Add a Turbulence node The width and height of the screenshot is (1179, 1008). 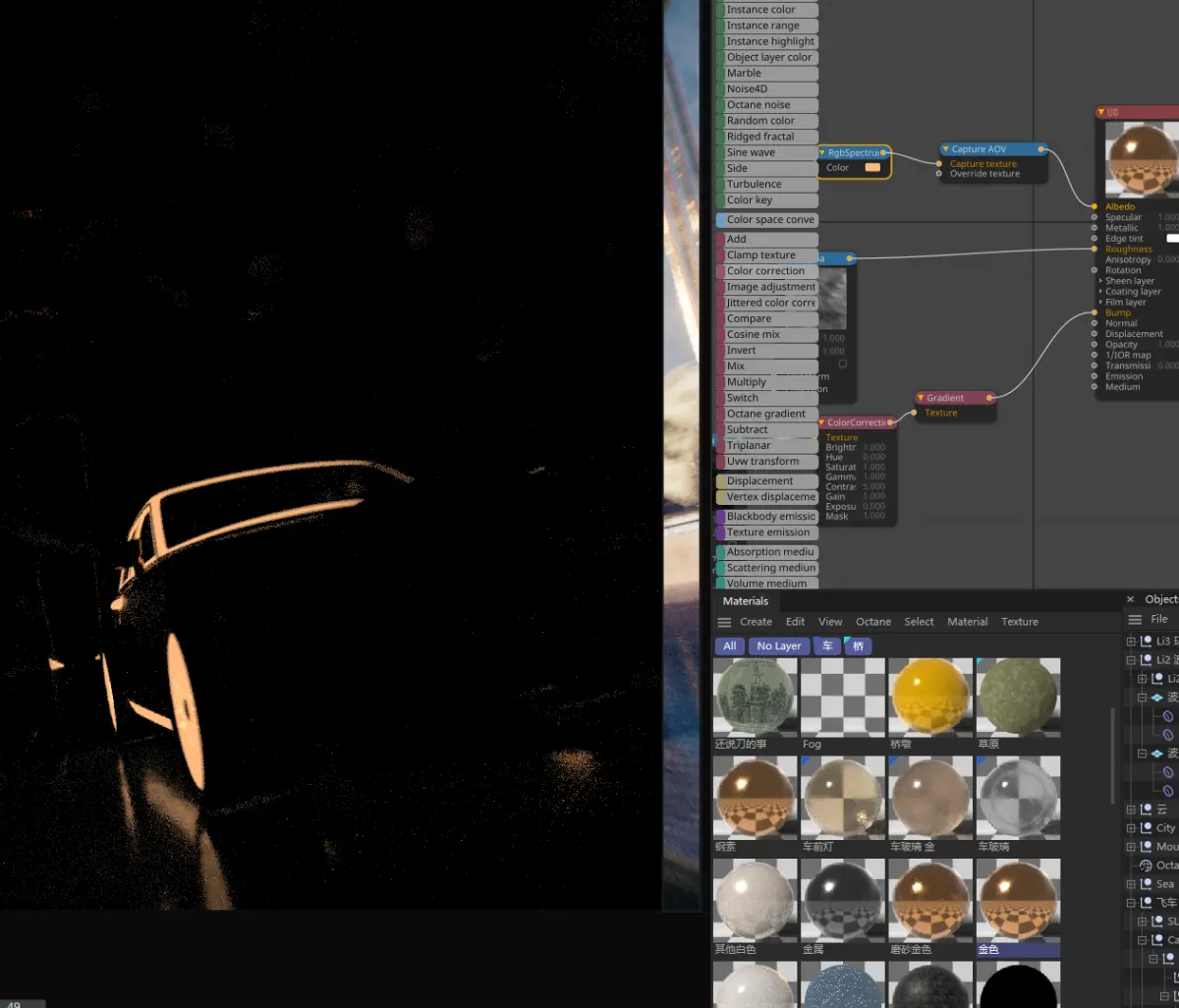[768, 184]
